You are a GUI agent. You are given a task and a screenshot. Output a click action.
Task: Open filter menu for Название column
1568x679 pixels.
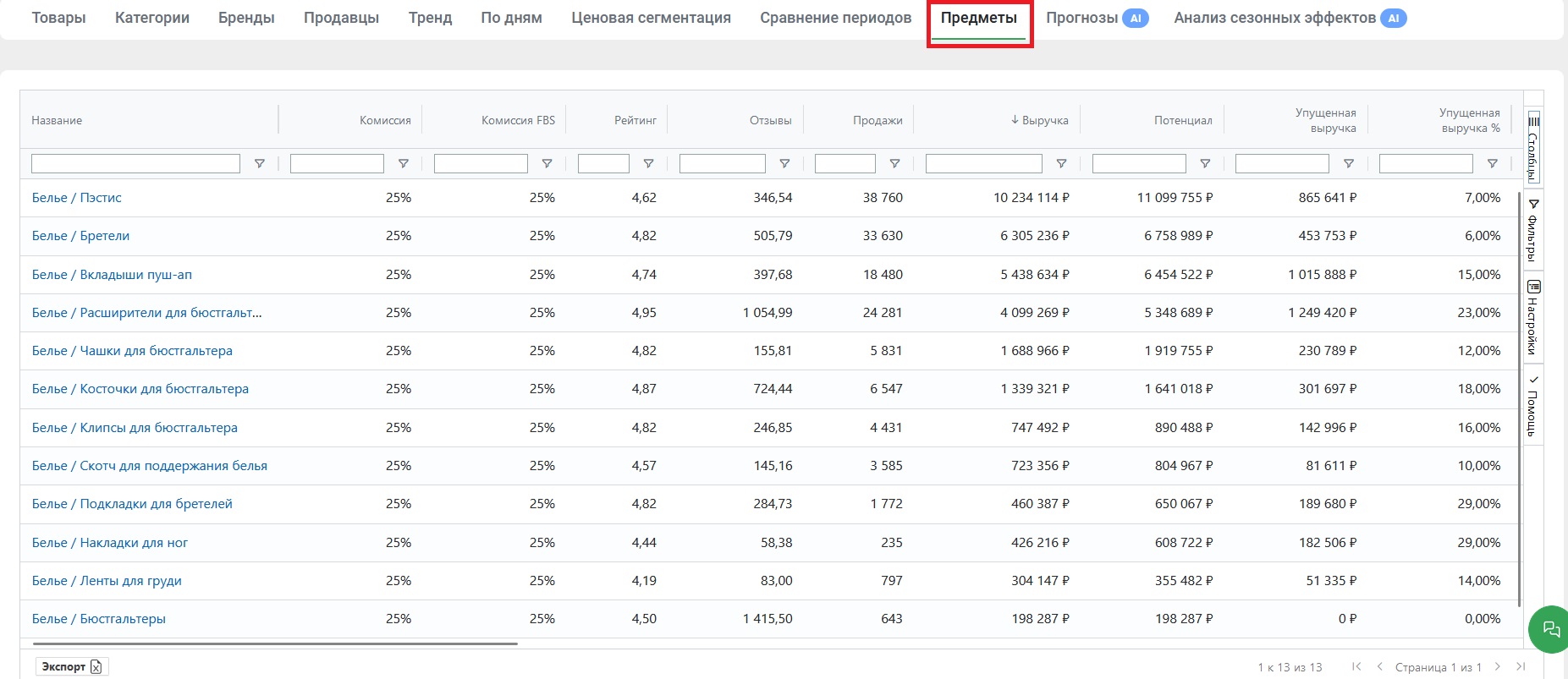tap(260, 164)
